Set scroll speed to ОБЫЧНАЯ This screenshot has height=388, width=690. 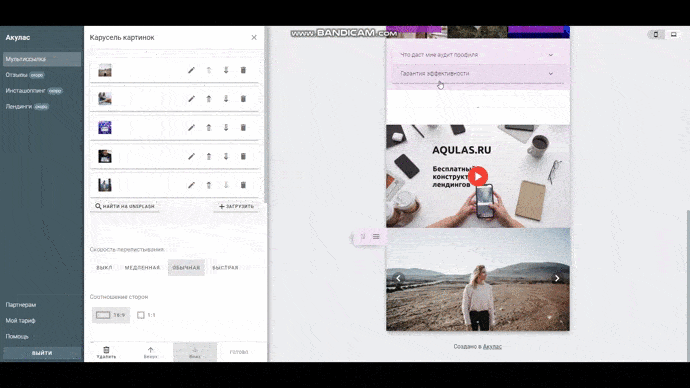(186, 267)
